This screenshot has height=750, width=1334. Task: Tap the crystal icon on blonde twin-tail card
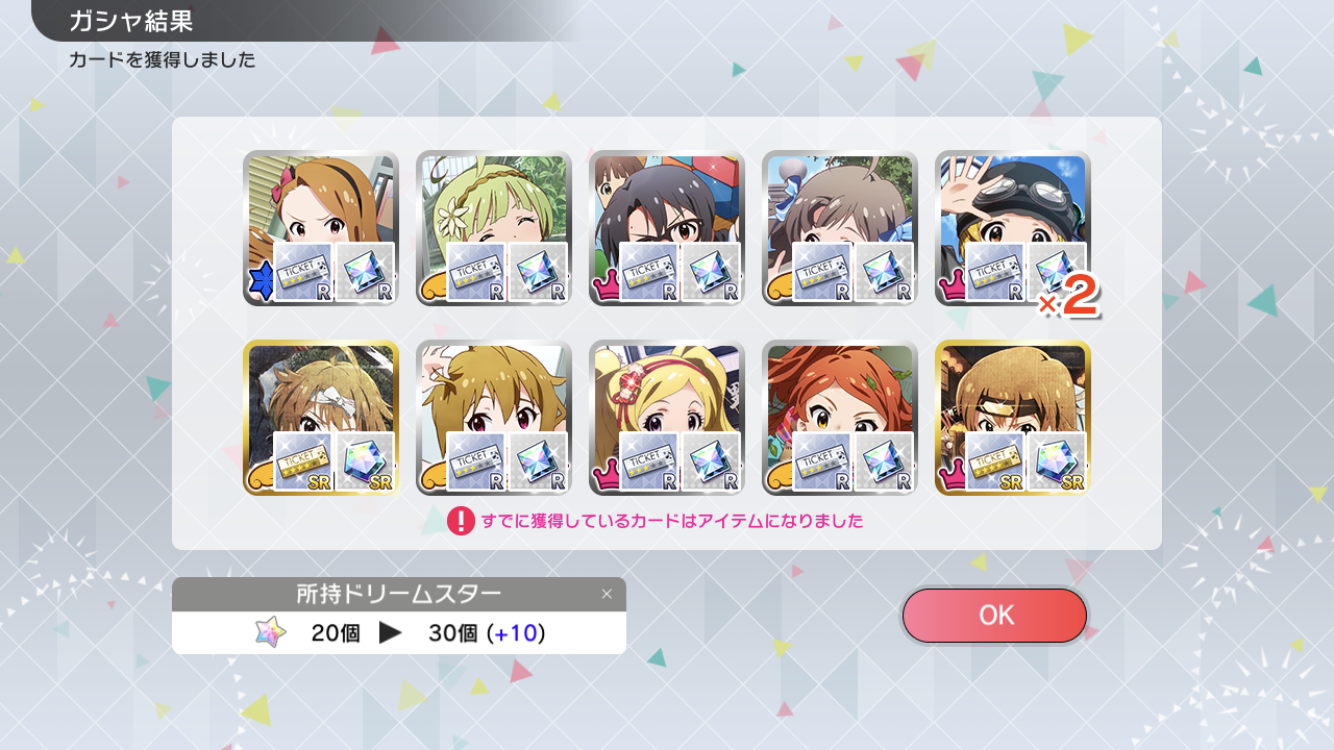[711, 463]
